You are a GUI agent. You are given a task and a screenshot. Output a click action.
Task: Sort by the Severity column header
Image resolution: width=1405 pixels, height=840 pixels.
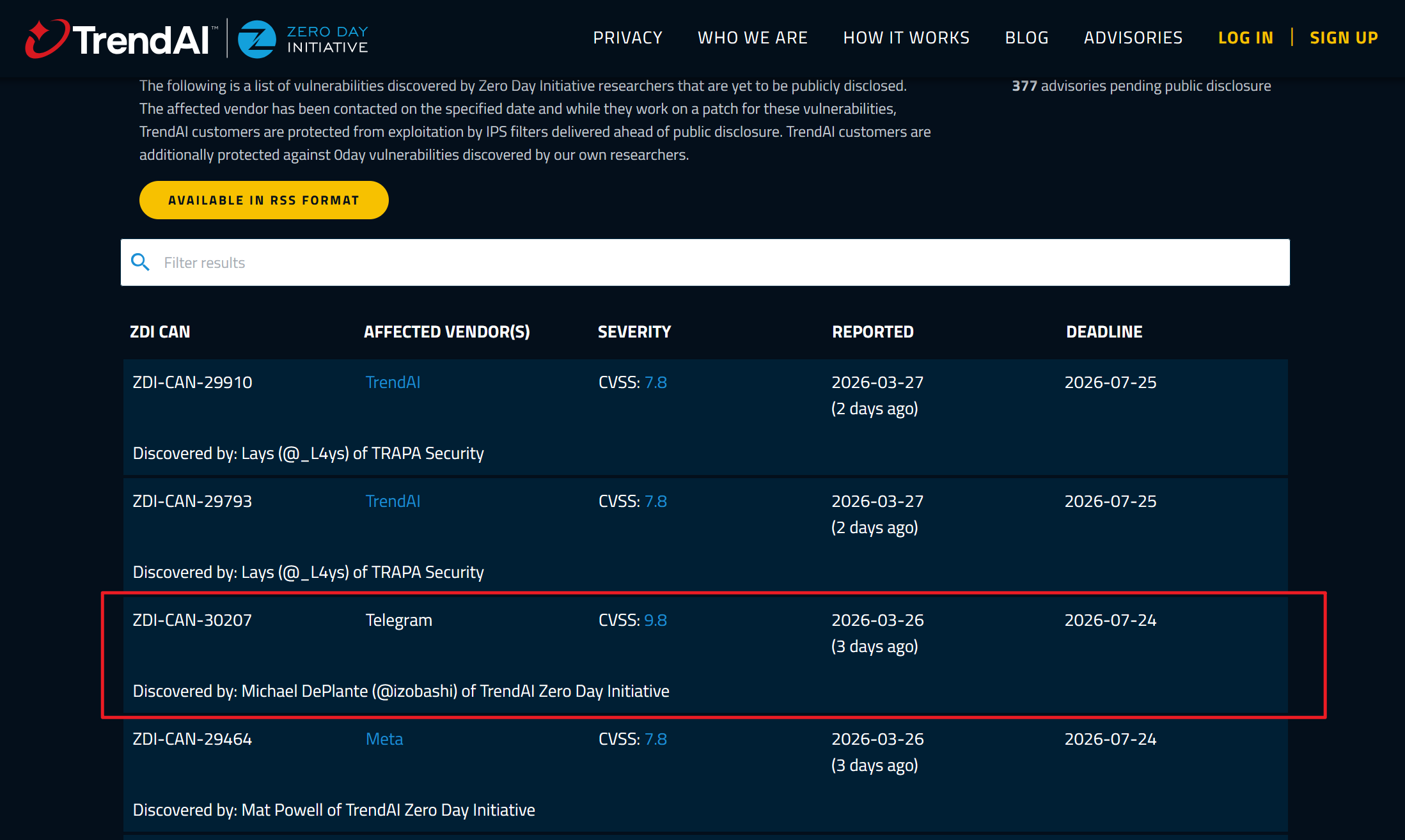(x=634, y=332)
